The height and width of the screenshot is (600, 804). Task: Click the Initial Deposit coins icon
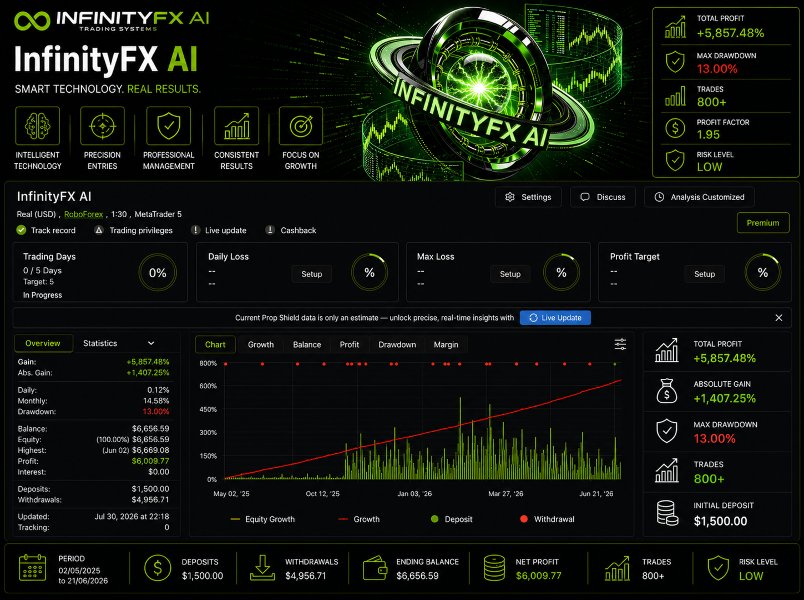[x=667, y=513]
